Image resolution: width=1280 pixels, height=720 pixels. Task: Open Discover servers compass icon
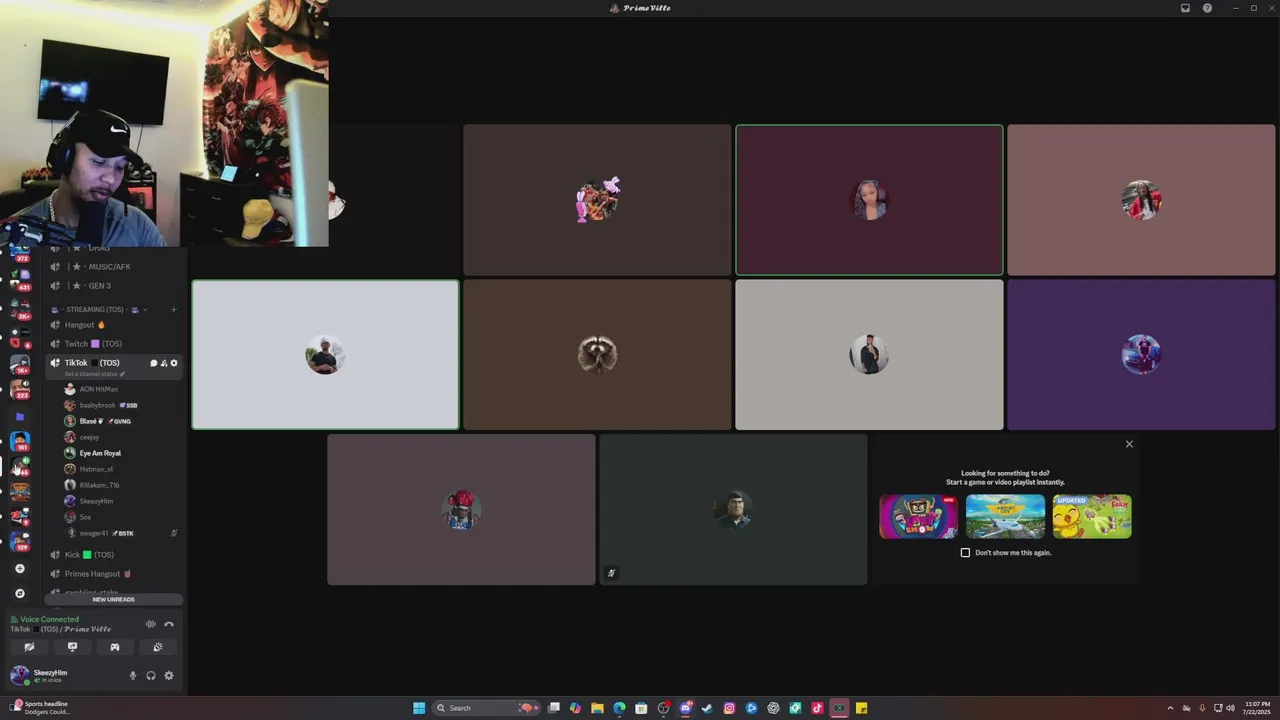[x=19, y=593]
